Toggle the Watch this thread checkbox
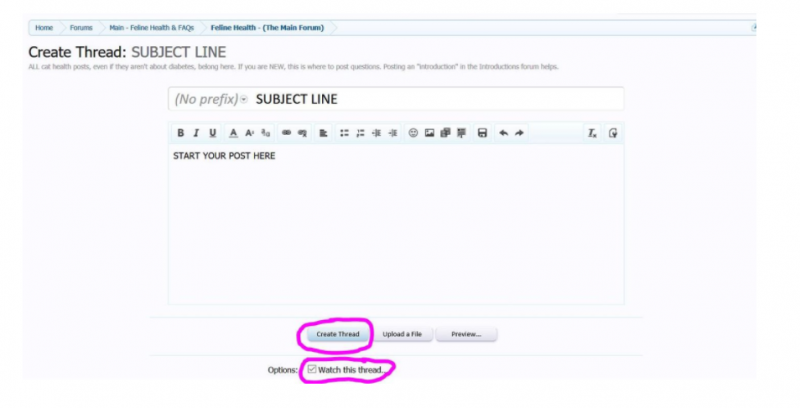This screenshot has height=408, width=800. tap(312, 369)
